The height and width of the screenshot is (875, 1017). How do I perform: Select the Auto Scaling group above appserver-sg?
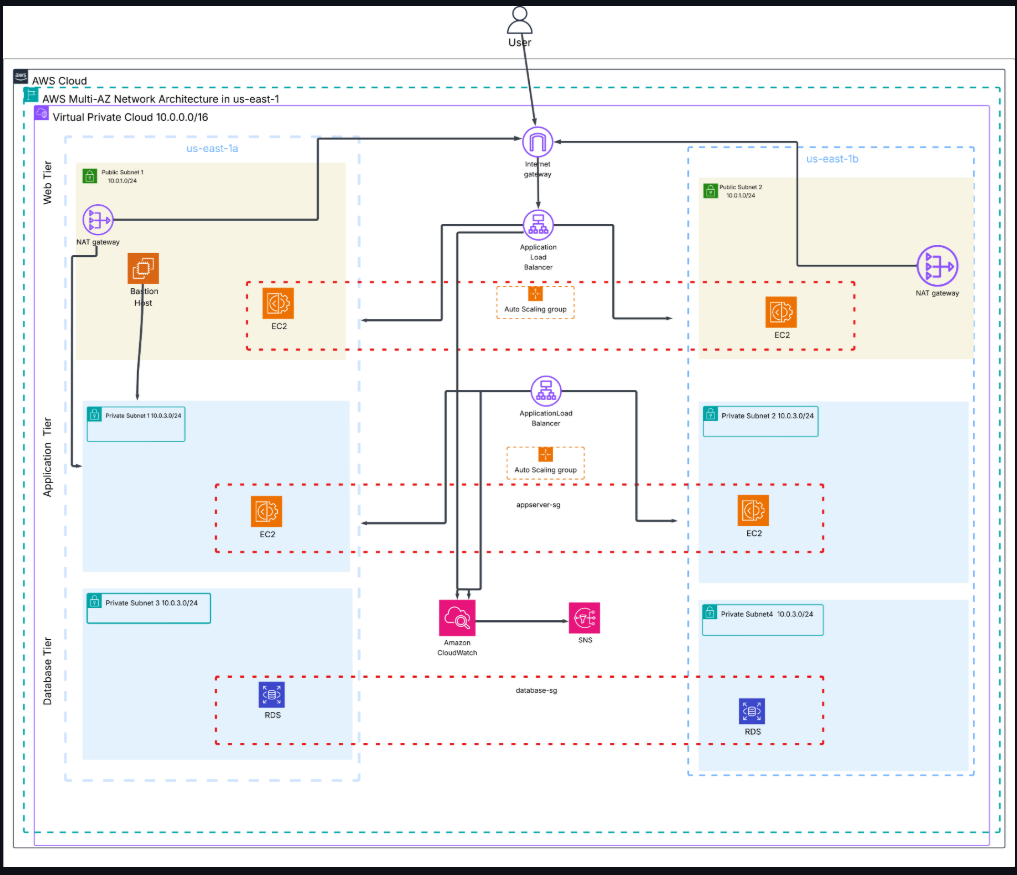point(545,462)
